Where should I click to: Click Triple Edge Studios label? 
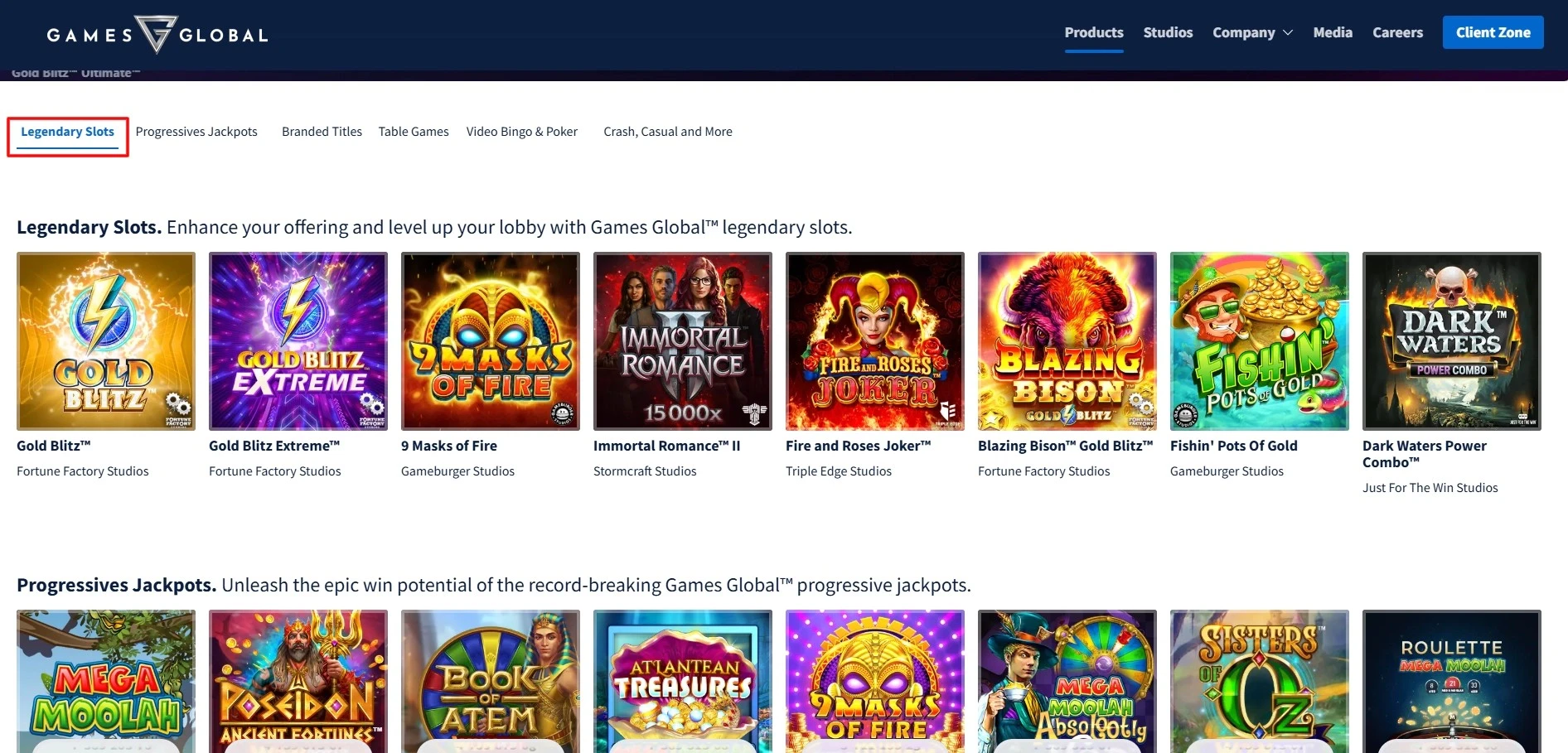pyautogui.click(x=839, y=471)
